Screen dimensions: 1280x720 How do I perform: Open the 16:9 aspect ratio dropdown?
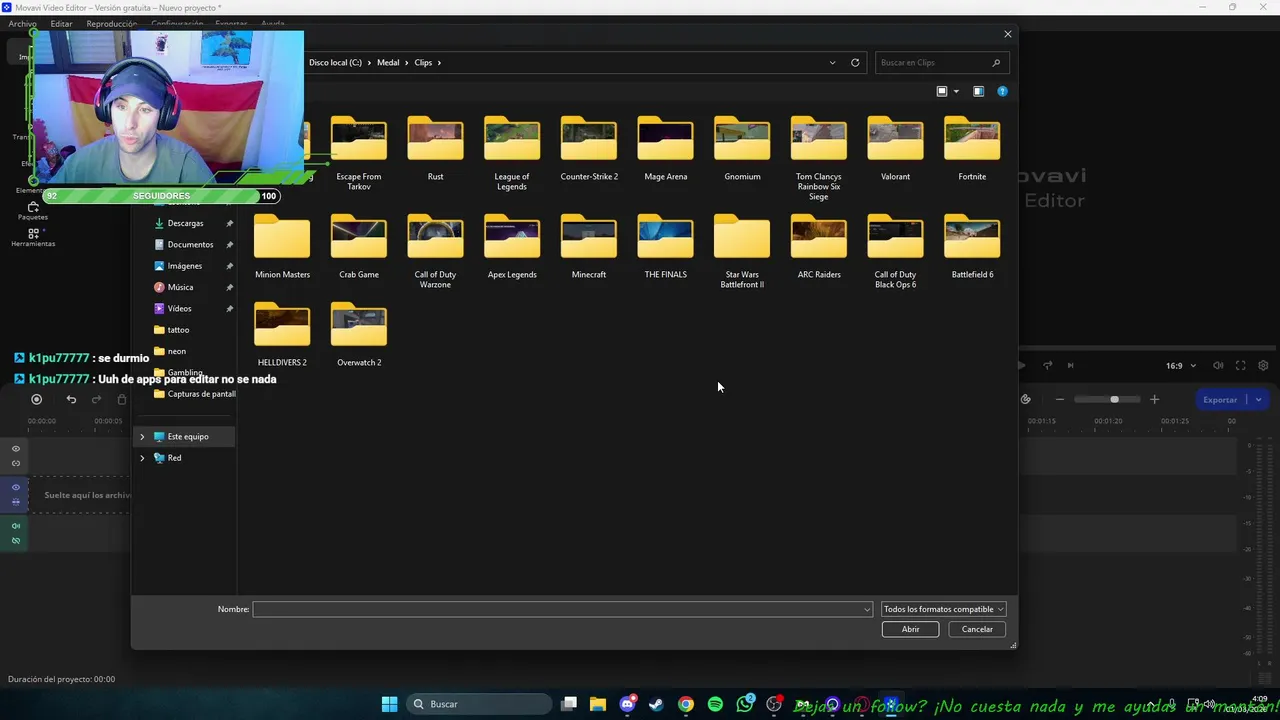(x=1181, y=366)
